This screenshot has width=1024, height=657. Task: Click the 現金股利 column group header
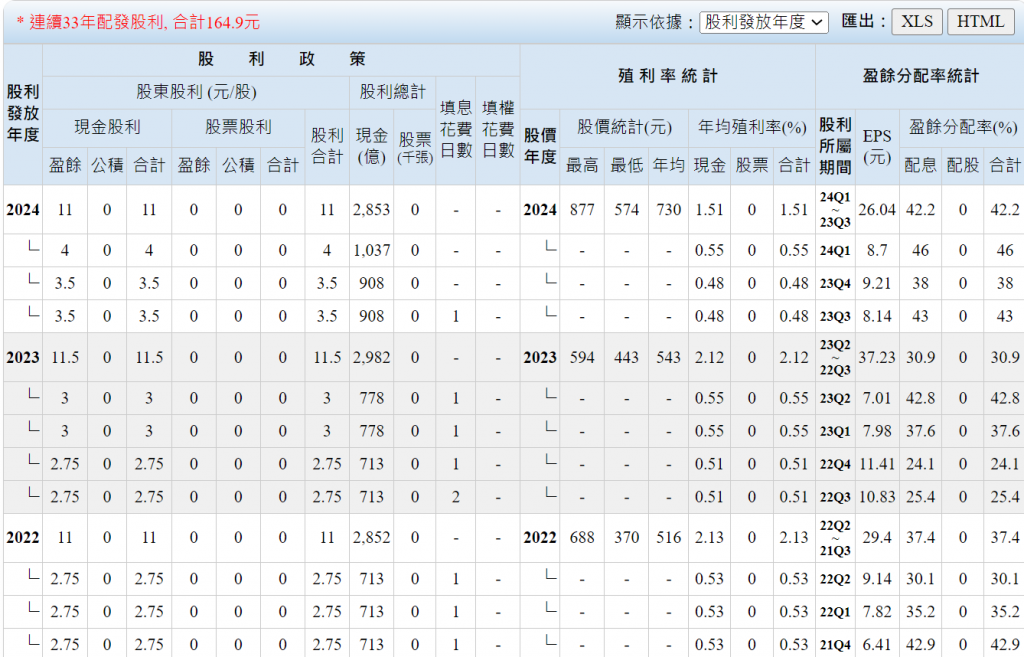(107, 127)
